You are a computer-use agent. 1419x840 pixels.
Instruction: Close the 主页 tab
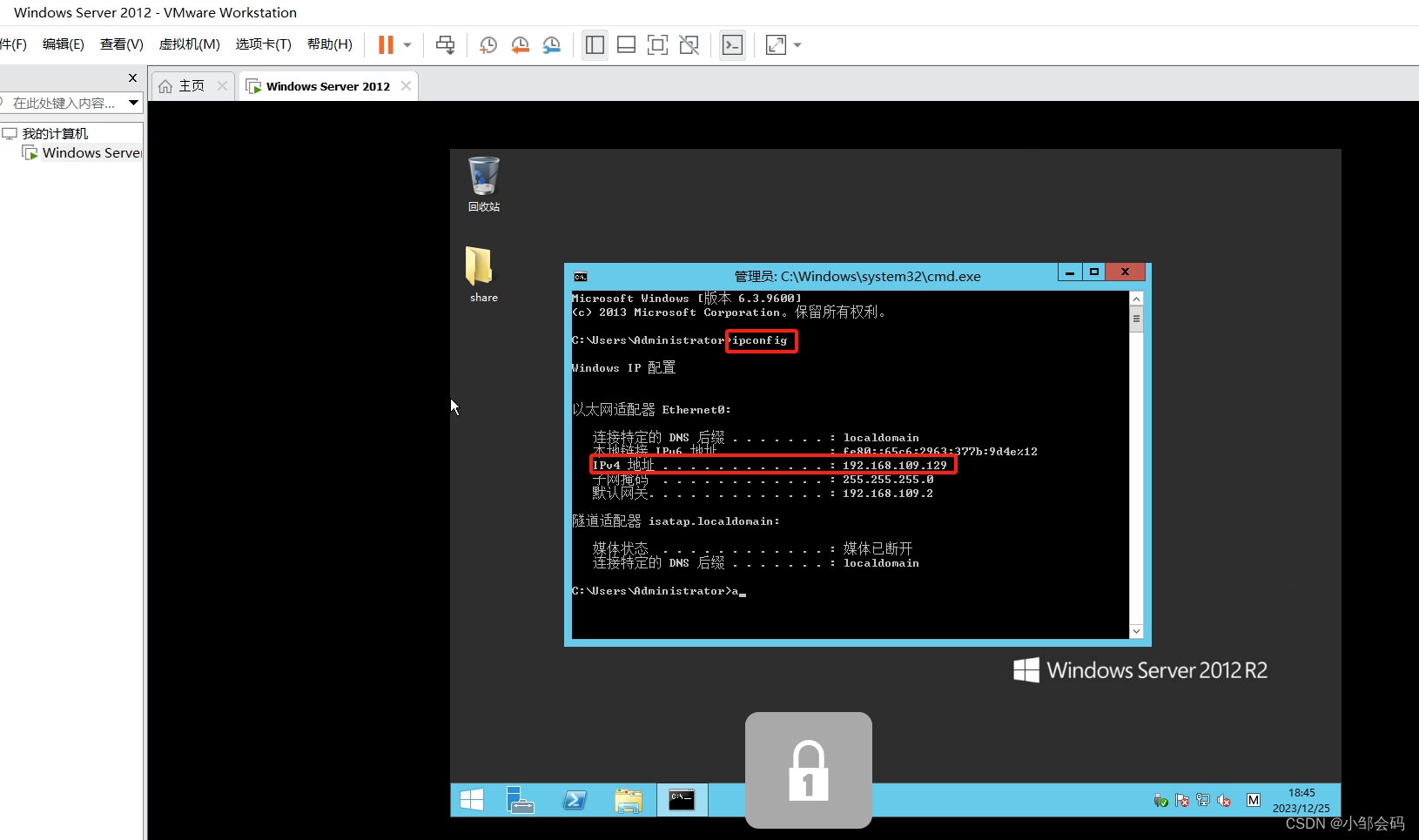tap(222, 86)
